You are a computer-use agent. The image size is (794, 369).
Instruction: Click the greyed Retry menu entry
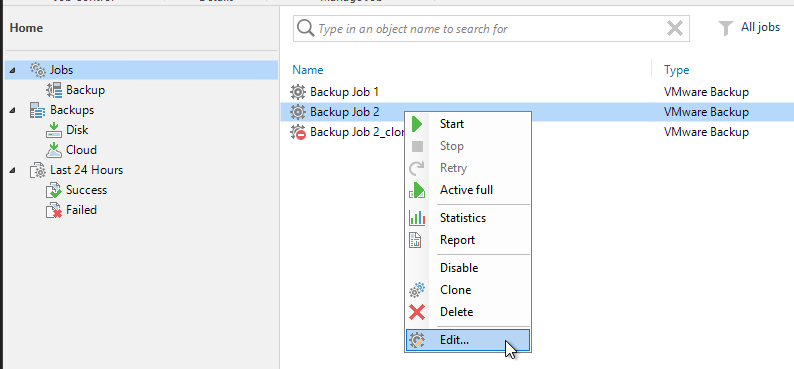coord(468,168)
